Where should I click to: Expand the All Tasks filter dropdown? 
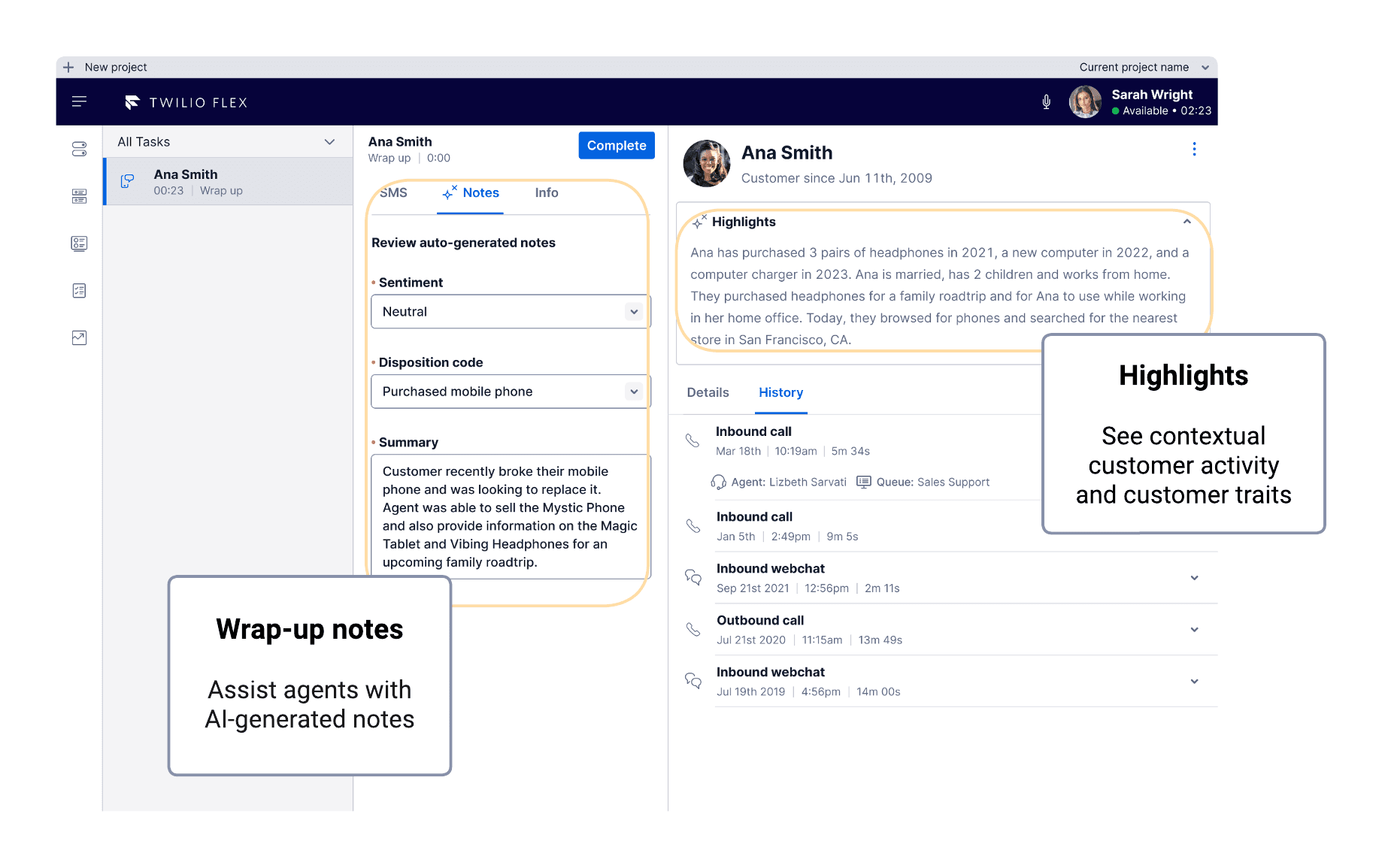click(x=329, y=142)
